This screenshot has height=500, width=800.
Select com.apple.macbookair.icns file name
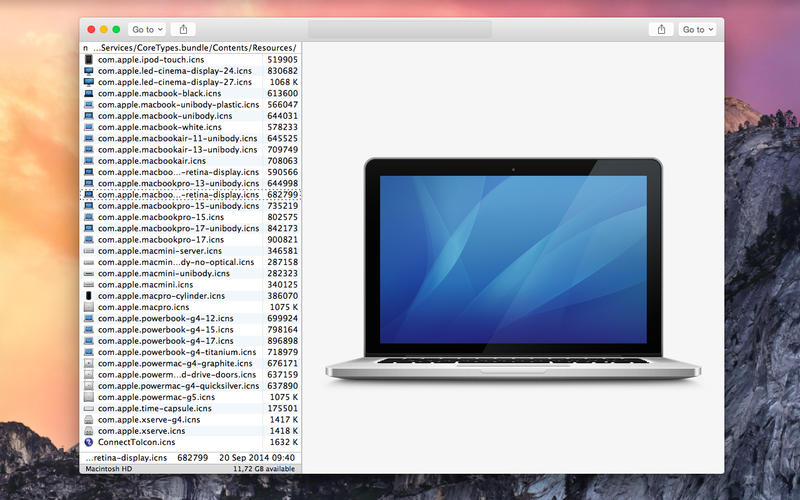pos(152,161)
